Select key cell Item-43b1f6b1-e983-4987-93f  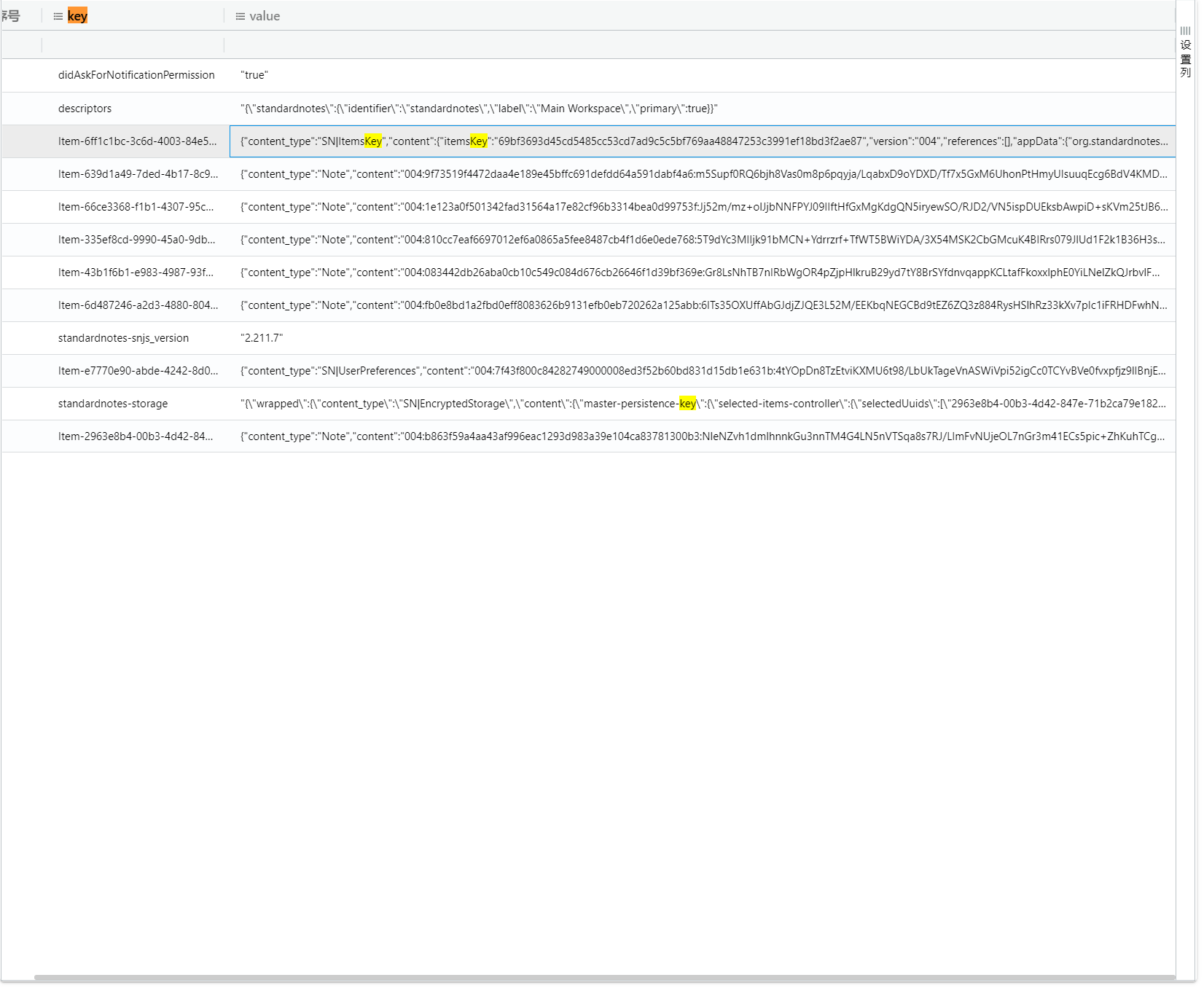[x=136, y=273]
